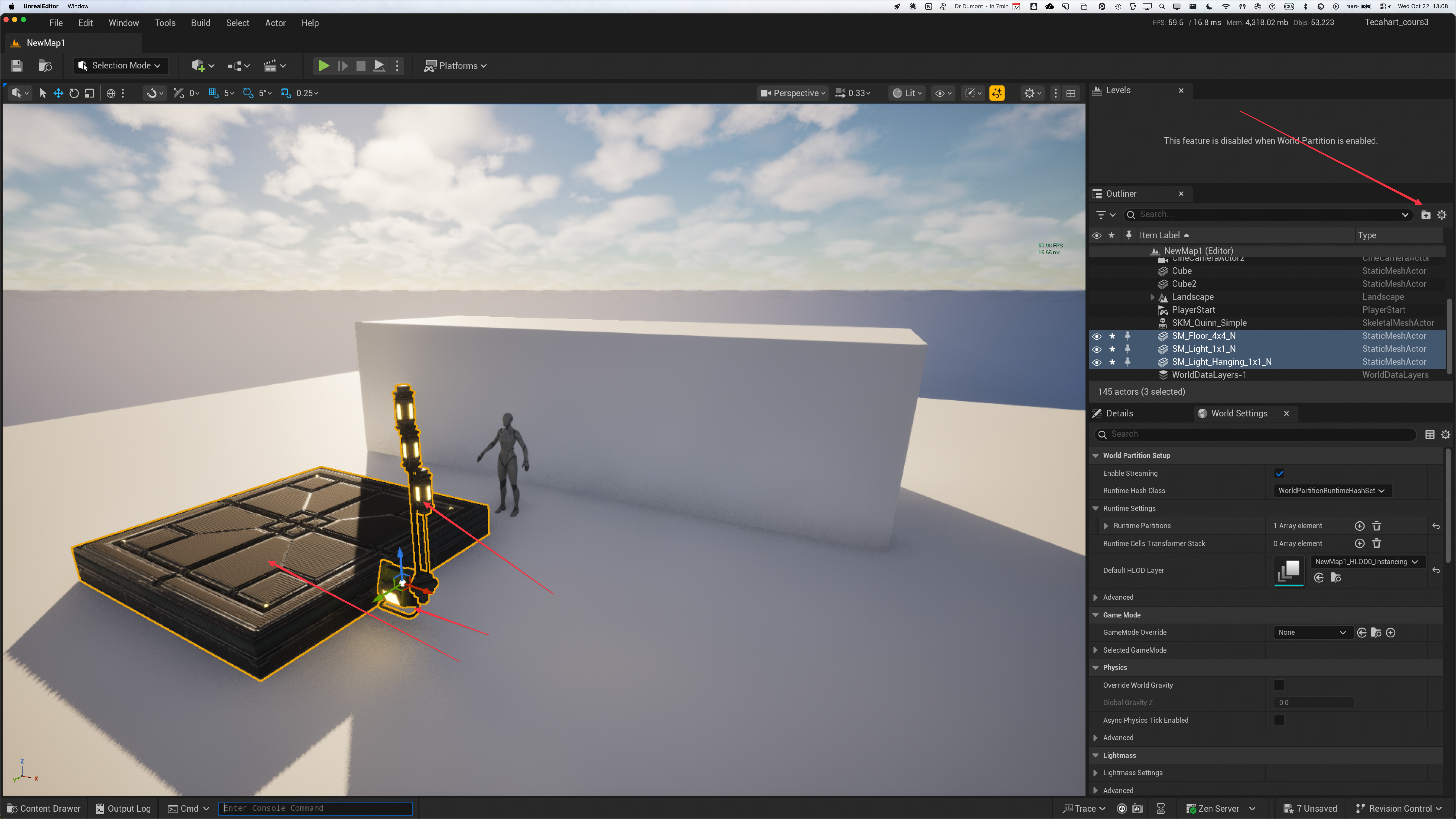
Task: Toggle rotation snapping icon
Action: pyautogui.click(x=248, y=93)
